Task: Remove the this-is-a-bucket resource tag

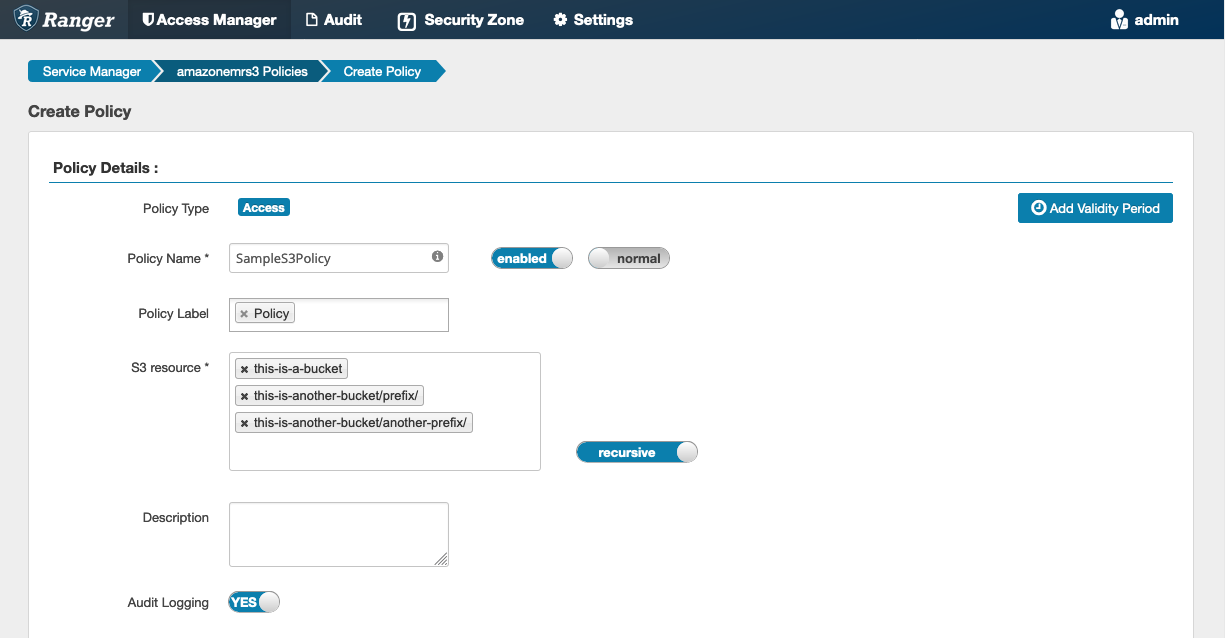Action: 243,368
